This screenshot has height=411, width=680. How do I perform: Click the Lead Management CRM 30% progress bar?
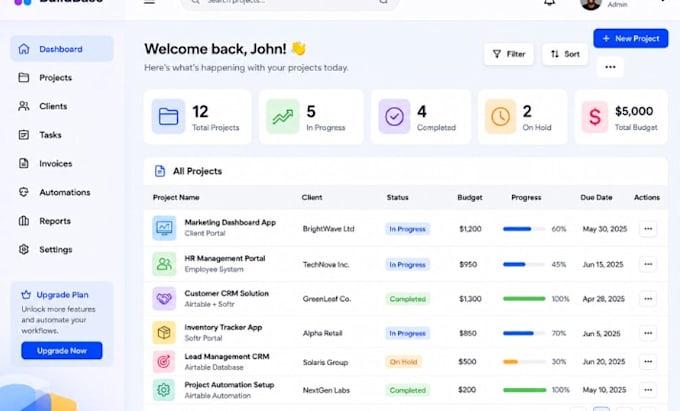(524, 362)
